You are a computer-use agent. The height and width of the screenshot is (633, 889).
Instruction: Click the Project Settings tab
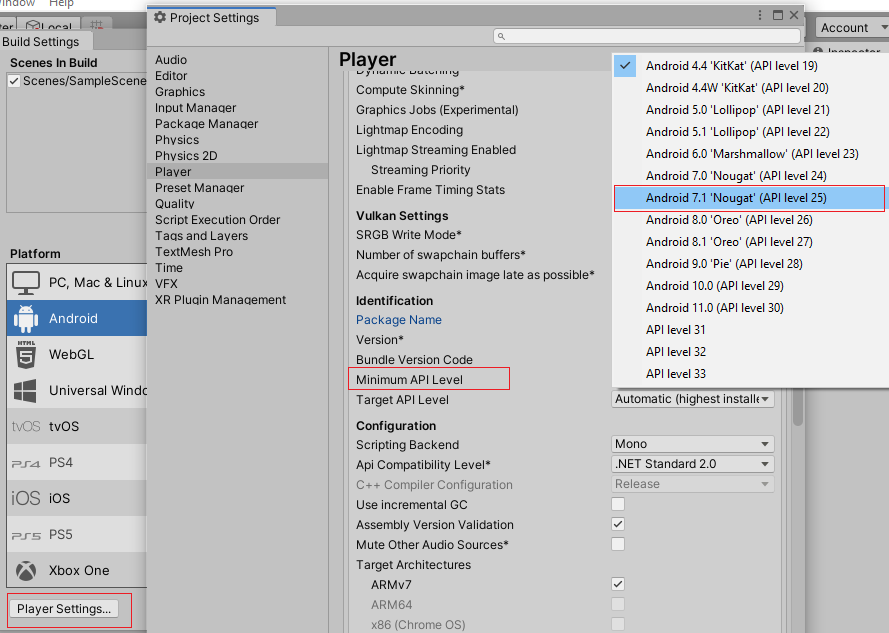pyautogui.click(x=212, y=18)
